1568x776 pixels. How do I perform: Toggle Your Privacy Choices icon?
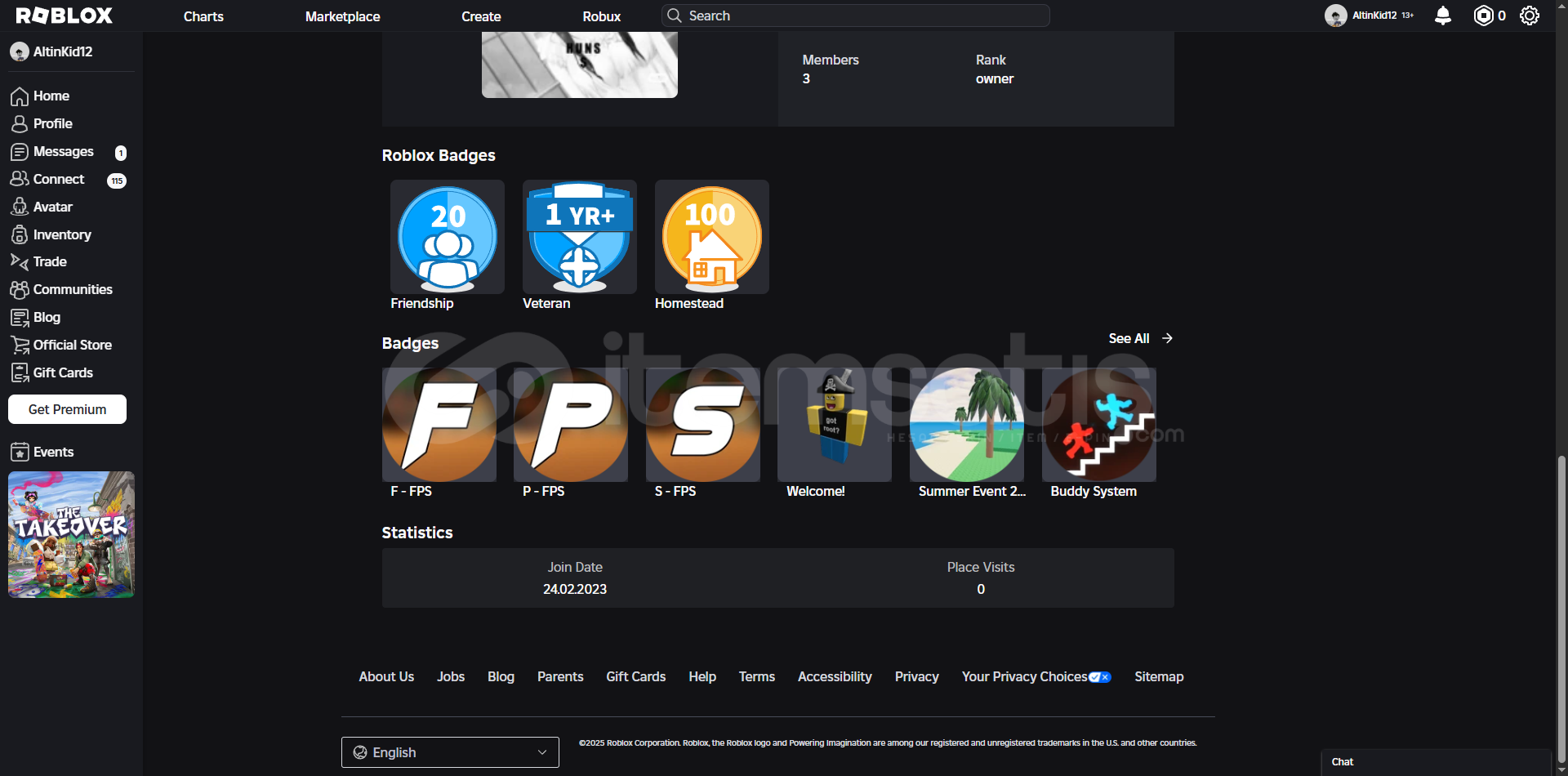pos(1100,677)
